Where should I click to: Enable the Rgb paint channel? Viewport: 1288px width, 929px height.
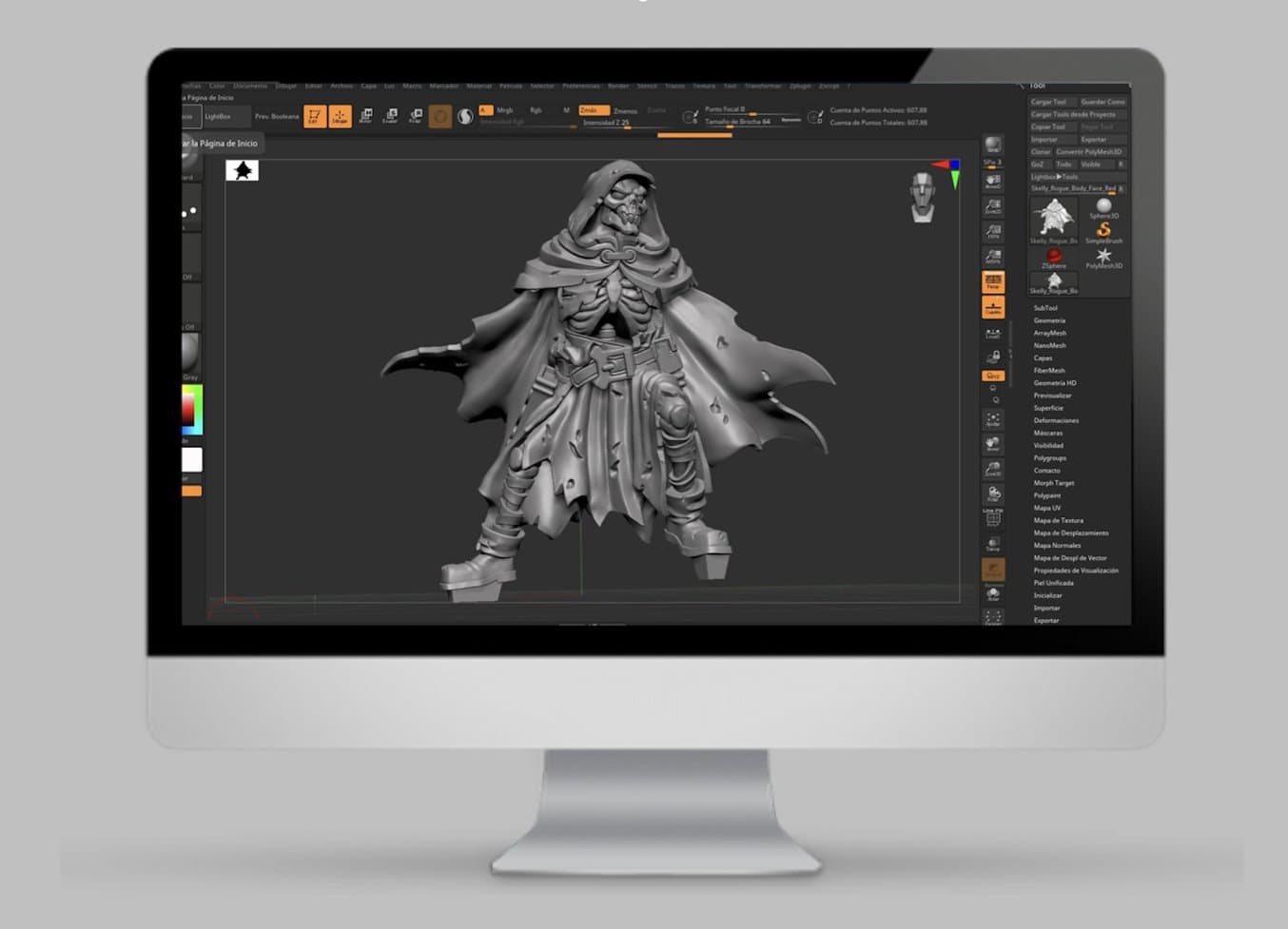pyautogui.click(x=536, y=110)
